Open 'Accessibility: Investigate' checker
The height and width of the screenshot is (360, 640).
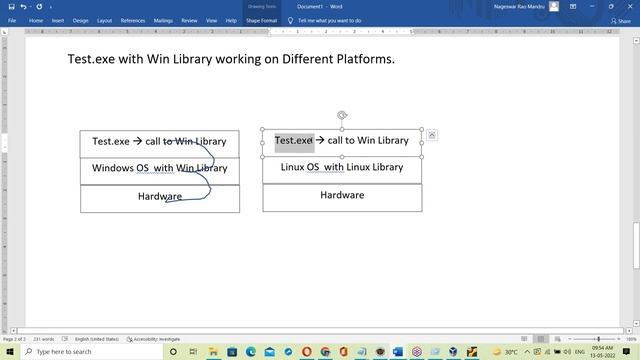(x=153, y=339)
